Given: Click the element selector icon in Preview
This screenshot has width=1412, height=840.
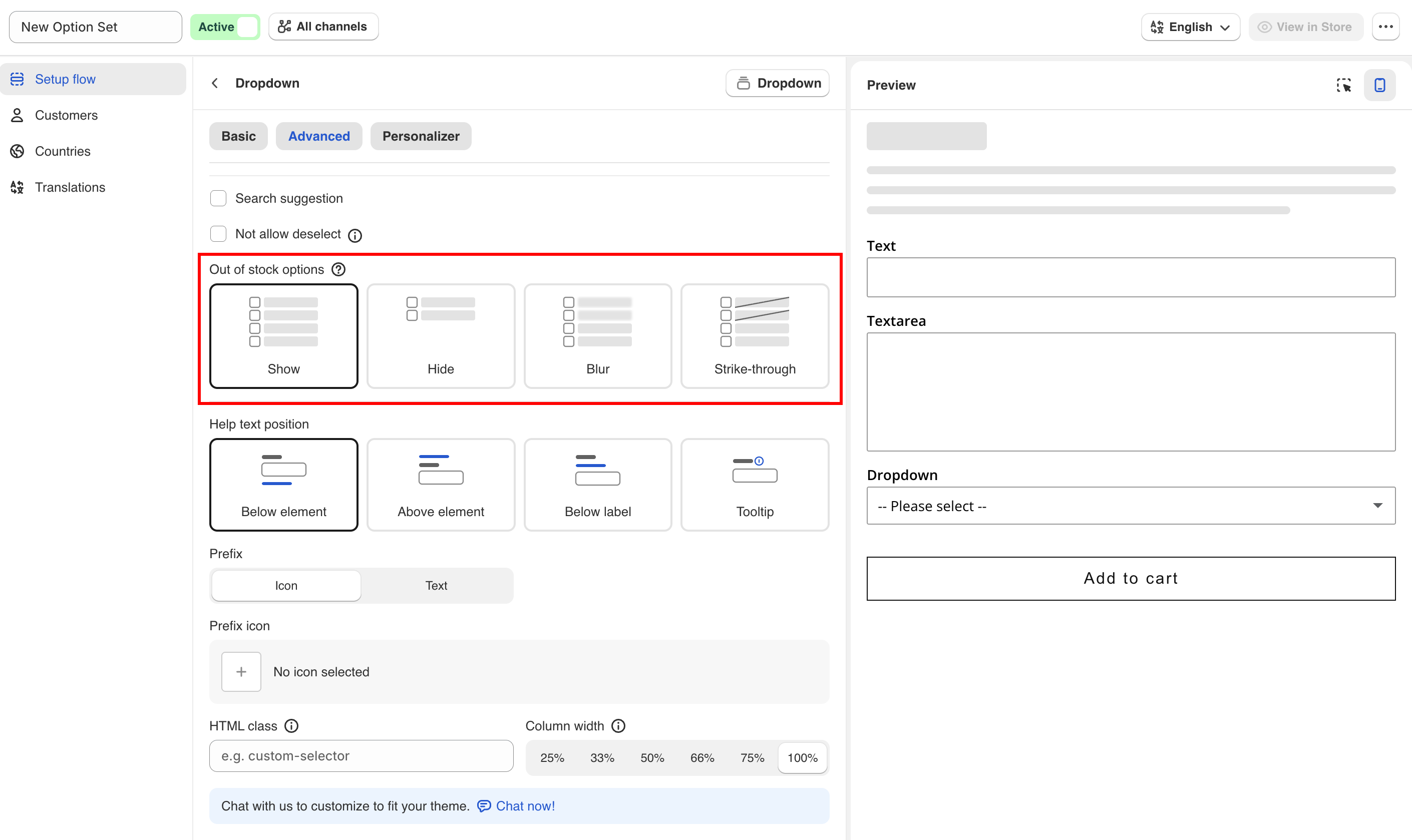Looking at the screenshot, I should point(1343,85).
